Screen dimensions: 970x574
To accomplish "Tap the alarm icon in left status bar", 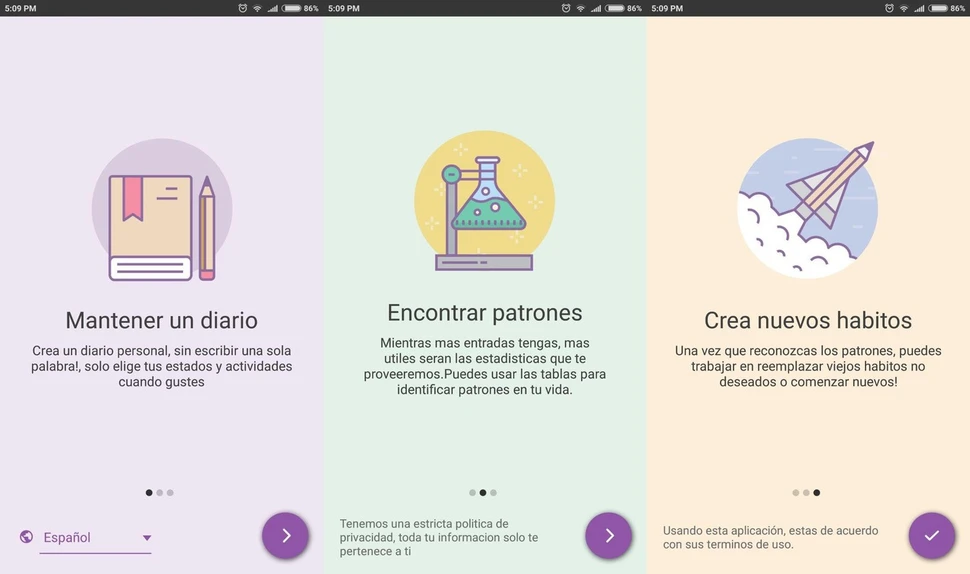I will pos(242,8).
